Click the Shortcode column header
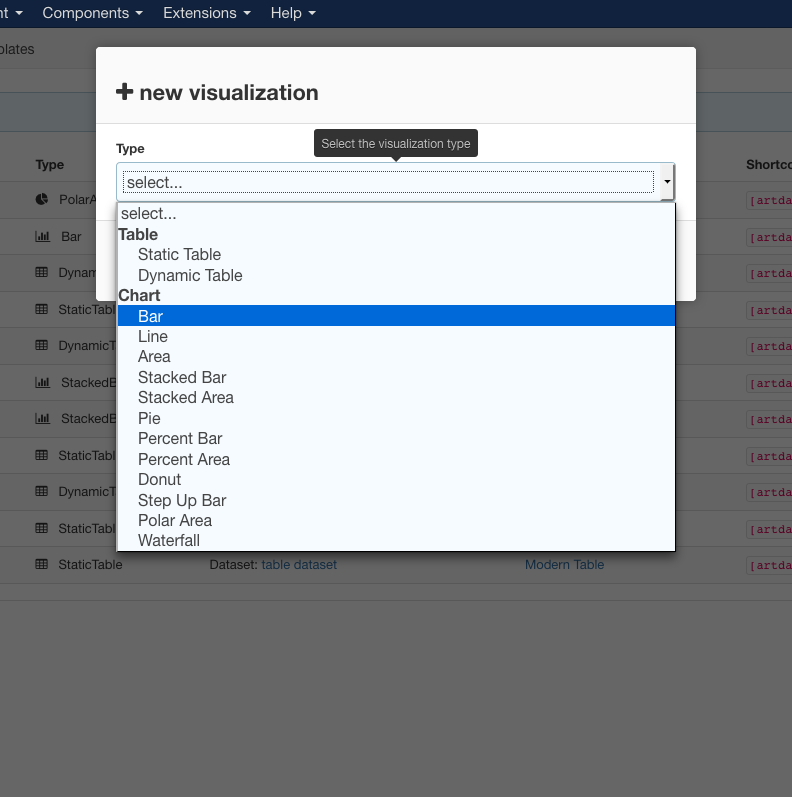This screenshot has height=797, width=792. pyautogui.click(x=769, y=165)
